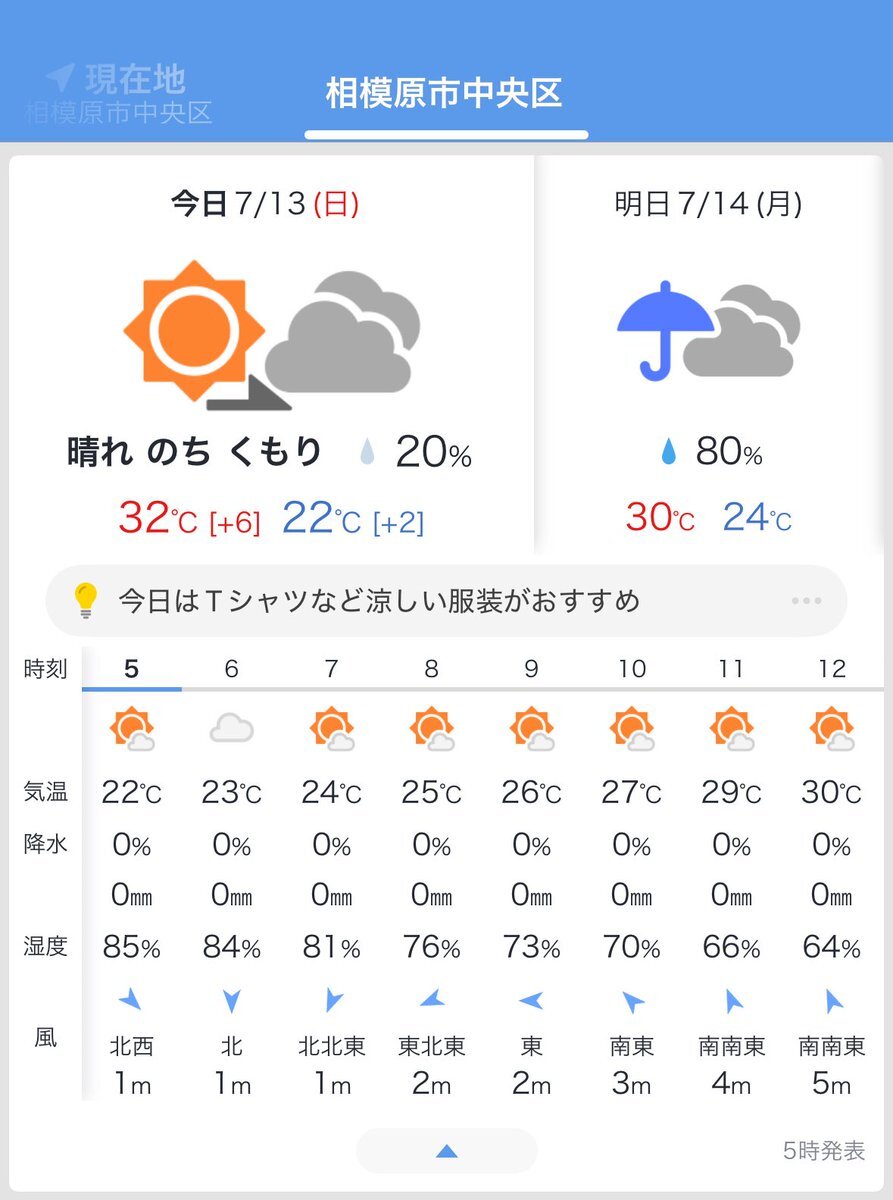This screenshot has width=893, height=1200.
Task: Open tomorrow's umbrella and cloud icon
Action: (x=708, y=331)
